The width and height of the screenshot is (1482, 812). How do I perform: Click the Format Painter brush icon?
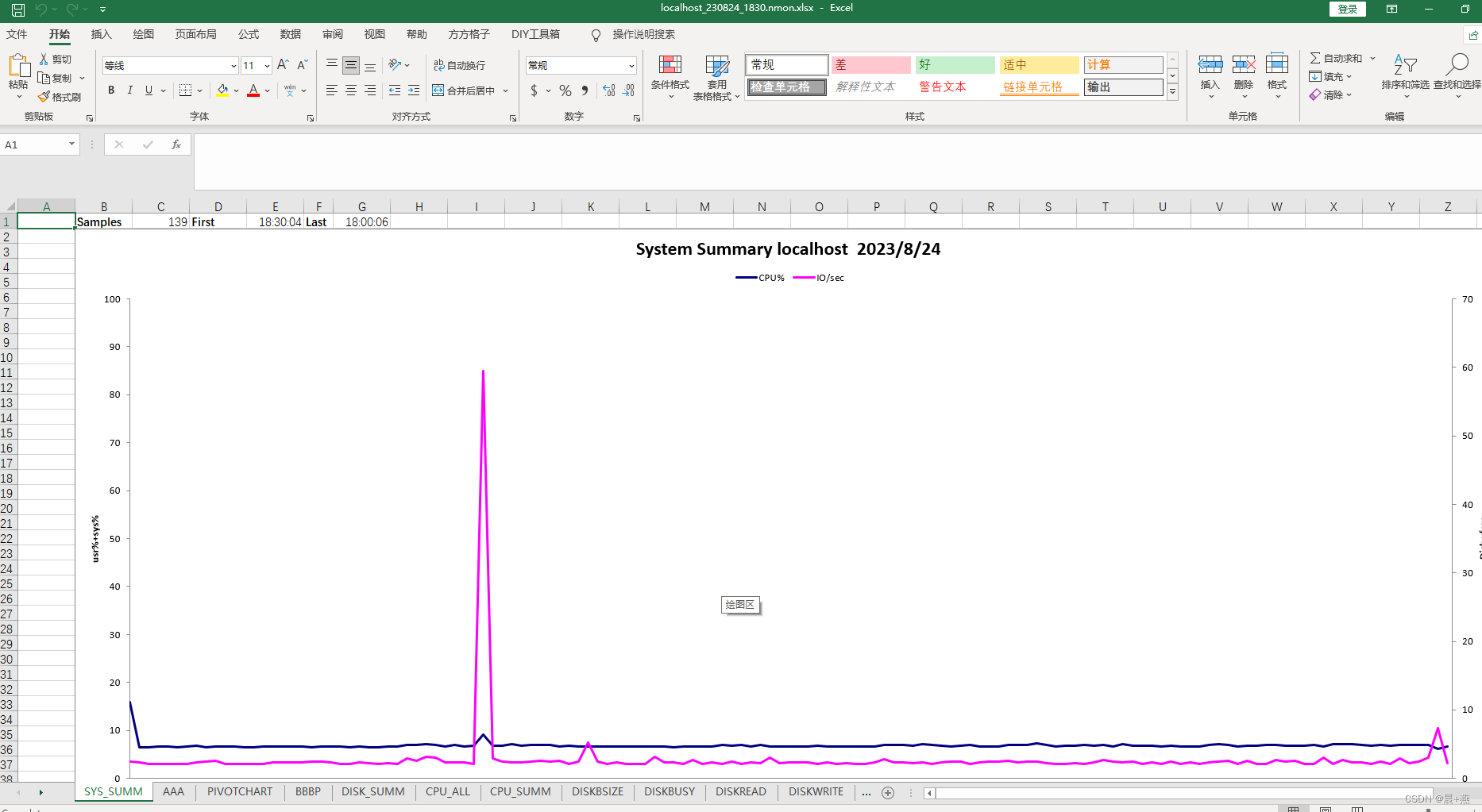pos(44,97)
